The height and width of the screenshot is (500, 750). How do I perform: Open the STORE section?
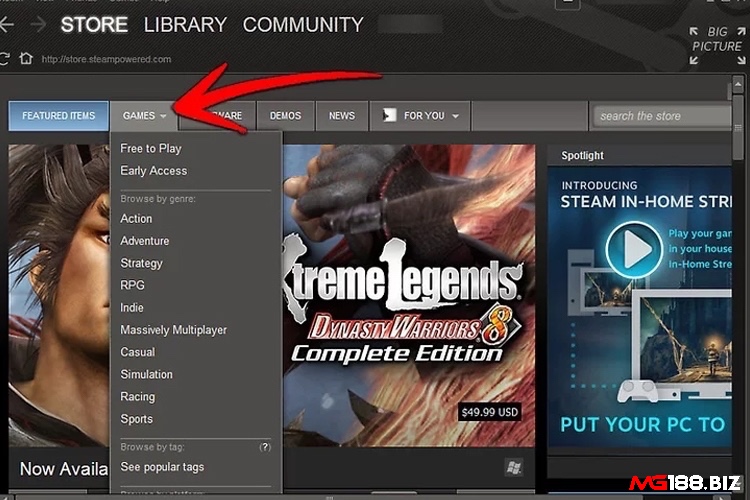(x=94, y=24)
